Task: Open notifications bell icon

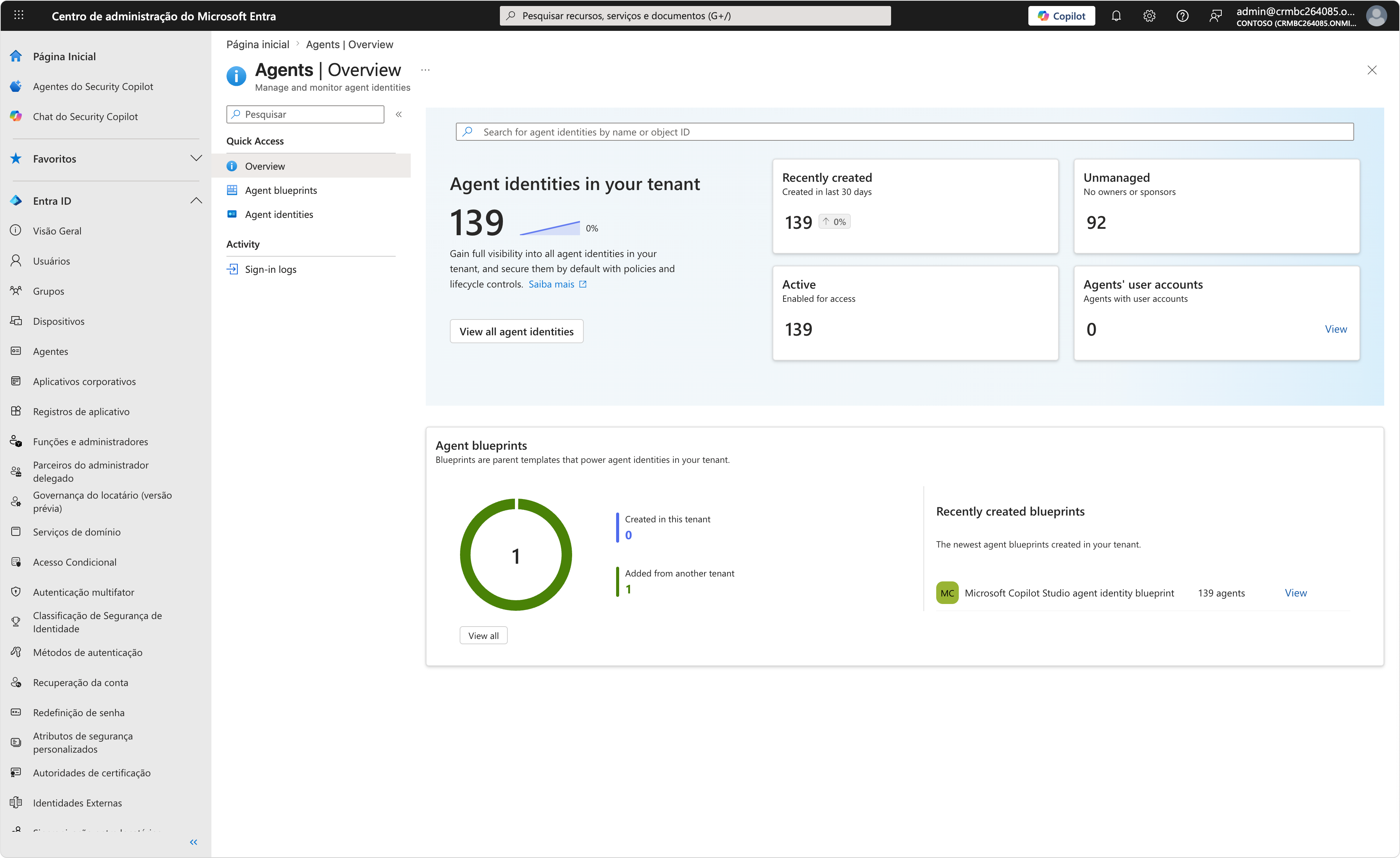Action: (x=1116, y=16)
